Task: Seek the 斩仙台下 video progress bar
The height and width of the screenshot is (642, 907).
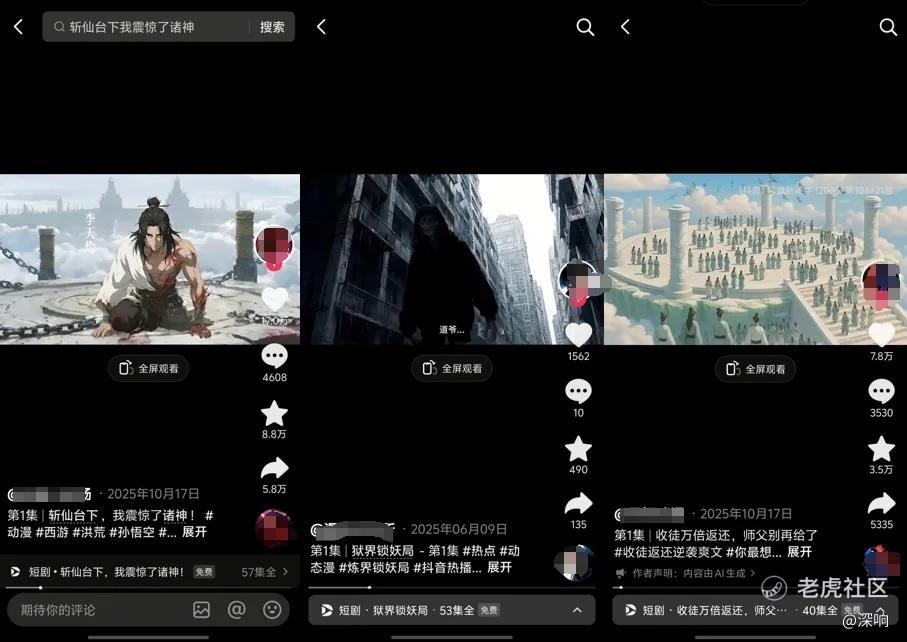Action: tap(150, 588)
